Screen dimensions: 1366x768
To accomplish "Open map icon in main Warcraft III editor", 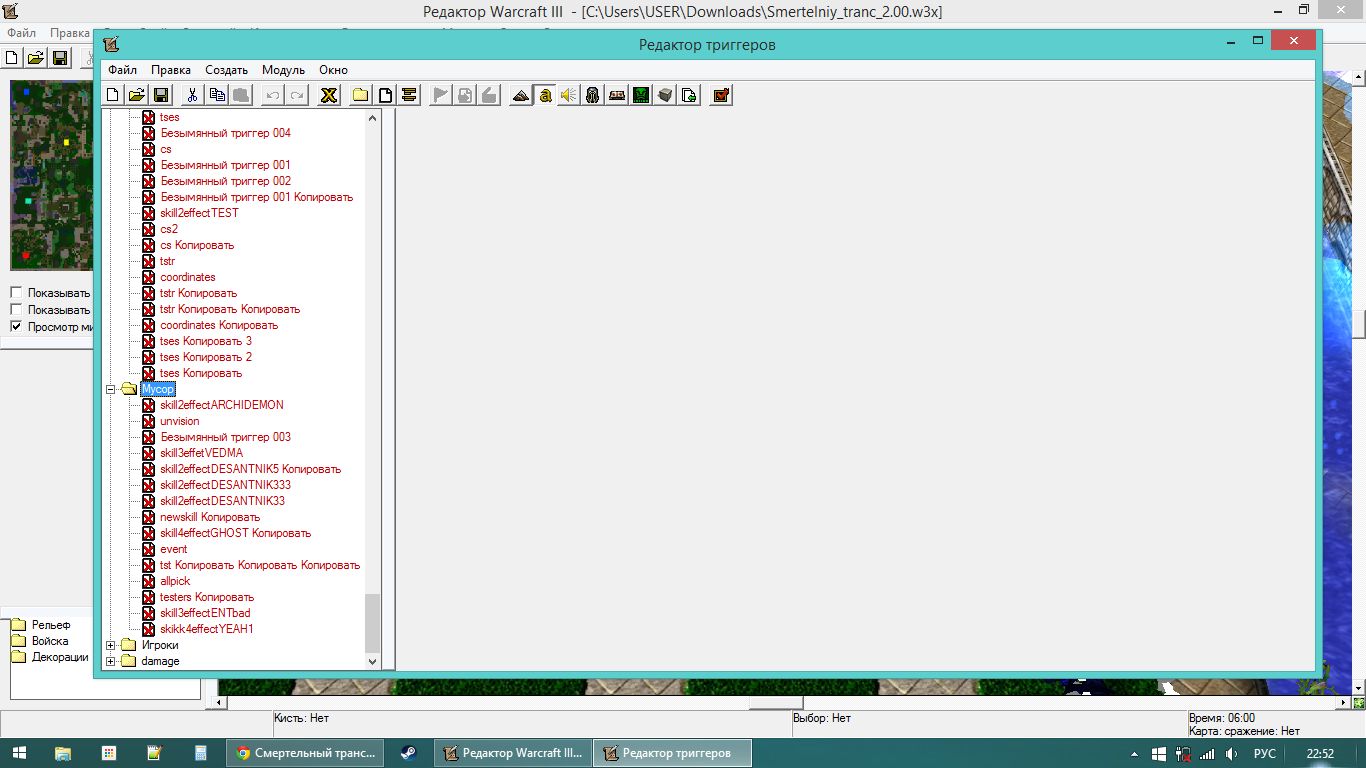I will point(35,58).
